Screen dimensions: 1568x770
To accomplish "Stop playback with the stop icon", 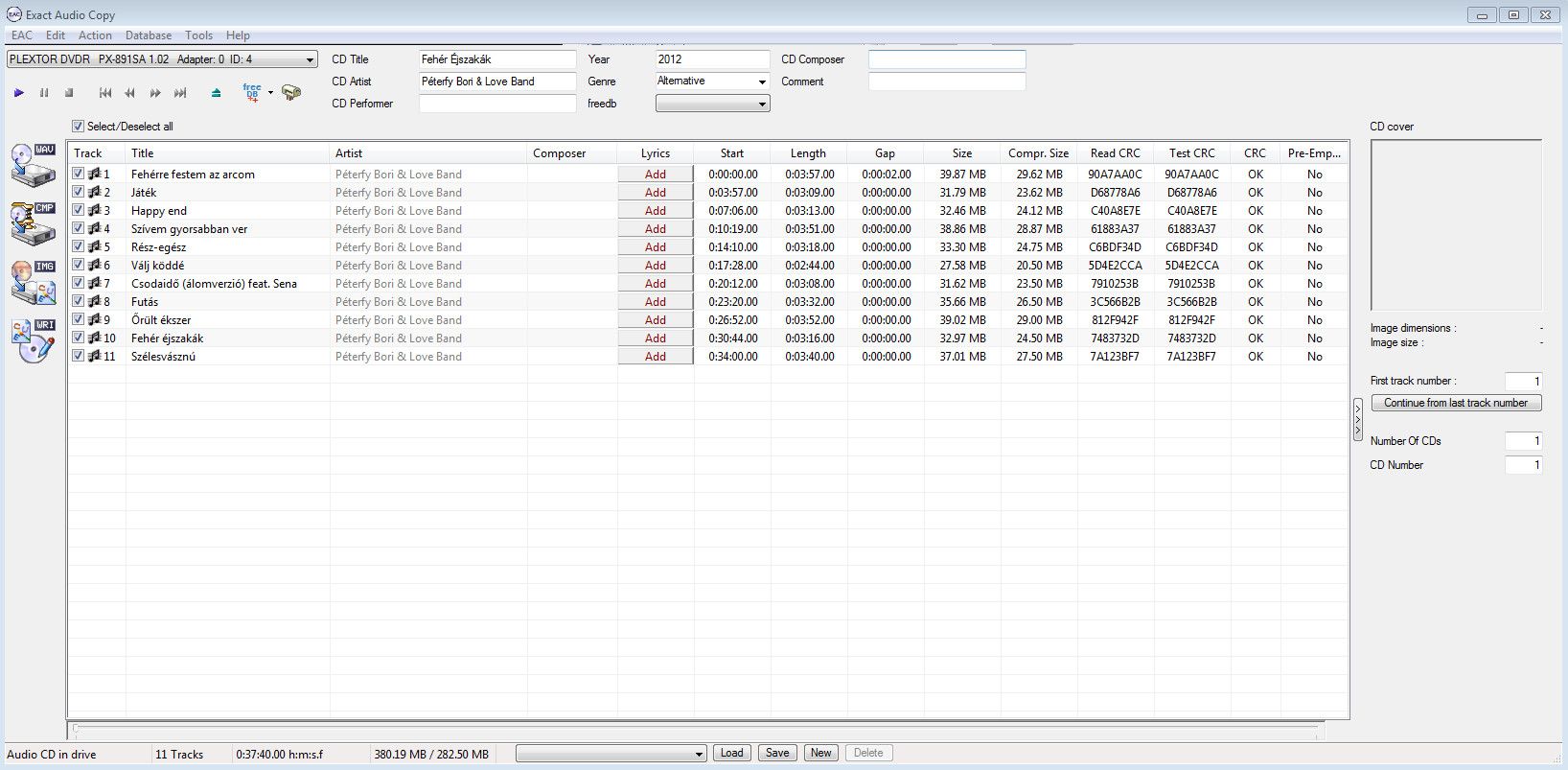I will click(69, 93).
